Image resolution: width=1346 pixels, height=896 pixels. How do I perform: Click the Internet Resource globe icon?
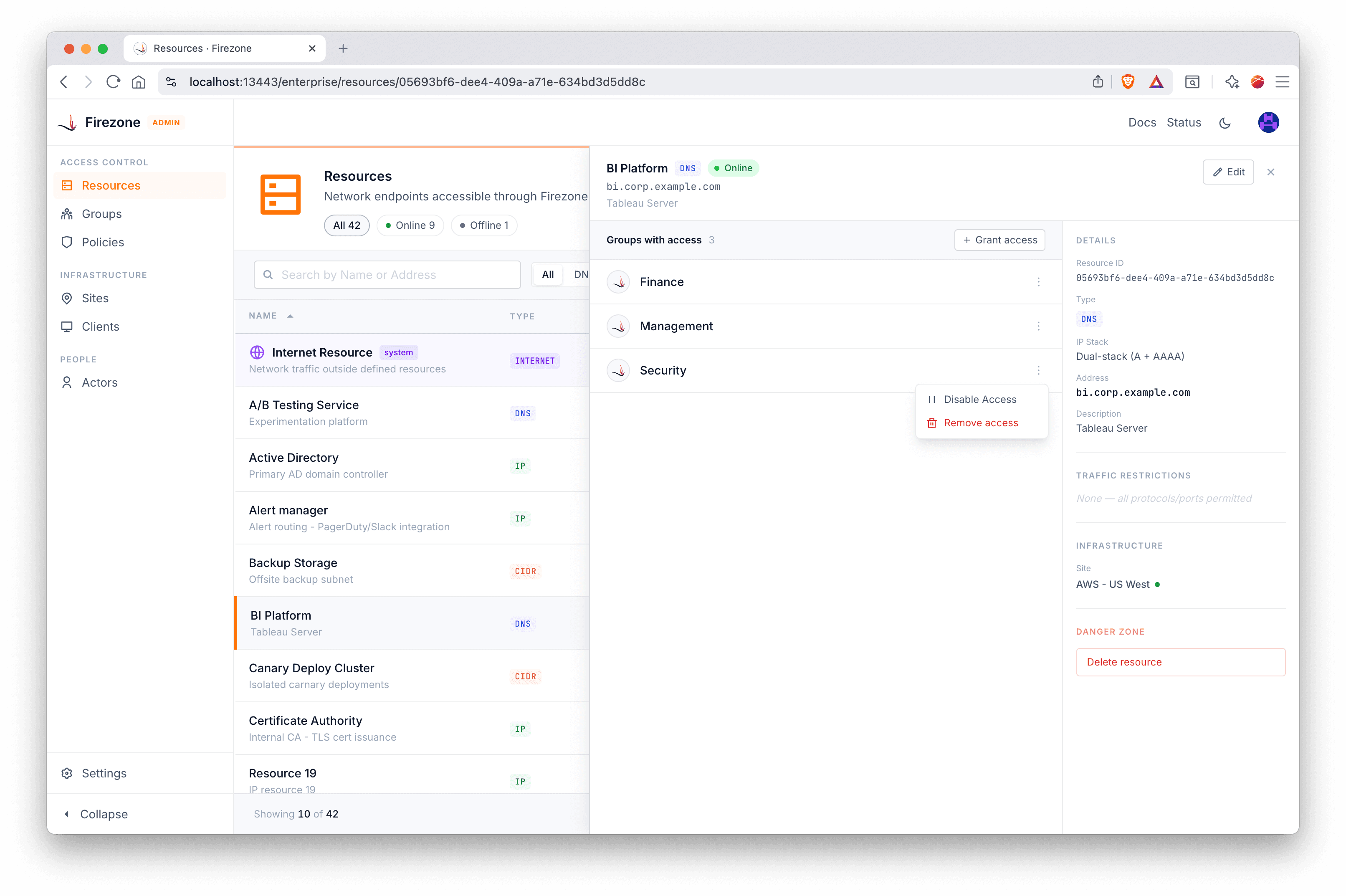[x=257, y=352]
